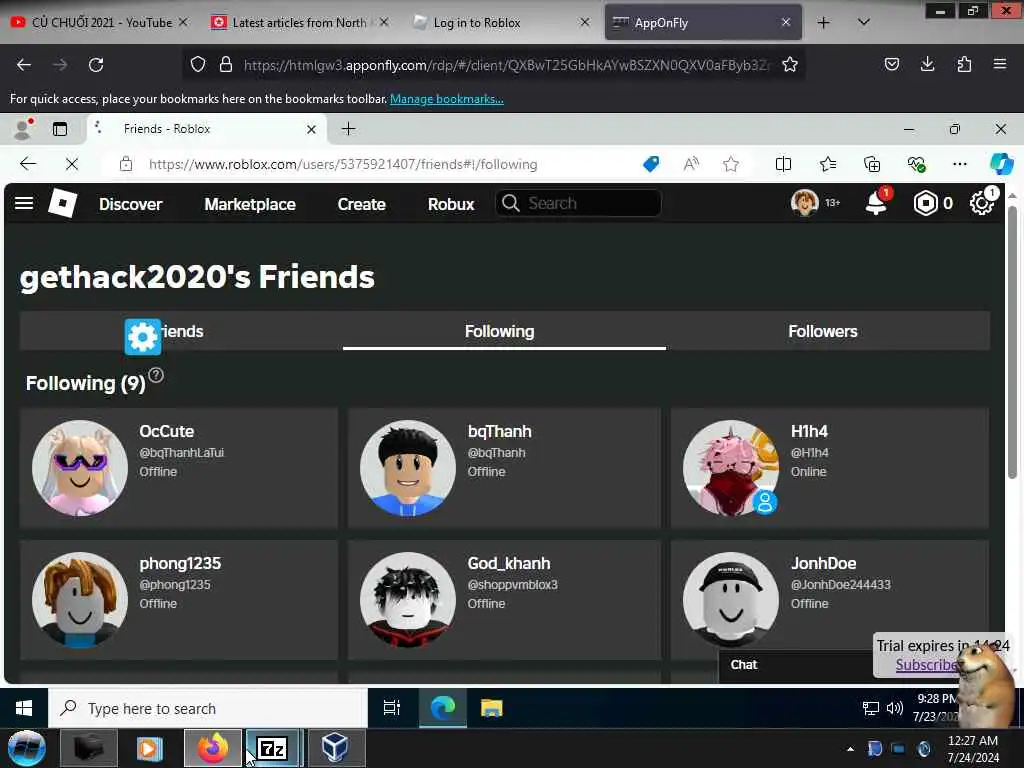
Task: Switch to Latest articles from North tab
Action: [x=300, y=23]
